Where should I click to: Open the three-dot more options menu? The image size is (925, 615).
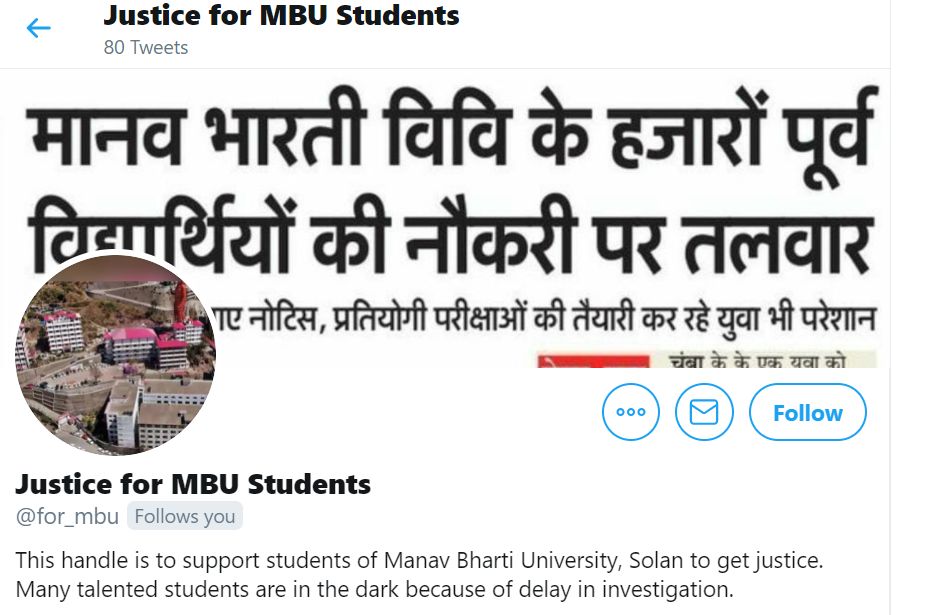point(631,412)
